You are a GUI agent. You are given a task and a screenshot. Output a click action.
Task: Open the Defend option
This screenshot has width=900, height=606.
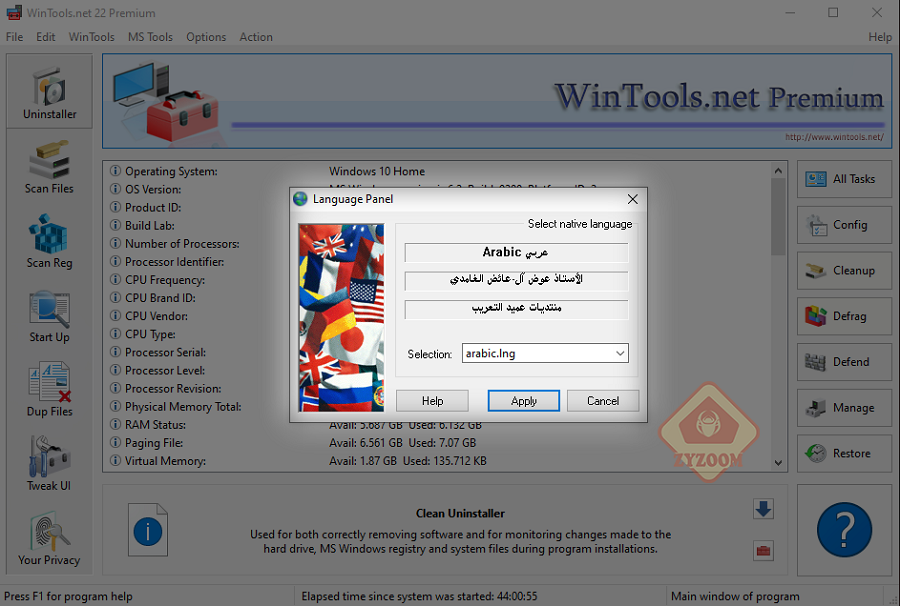pos(844,362)
